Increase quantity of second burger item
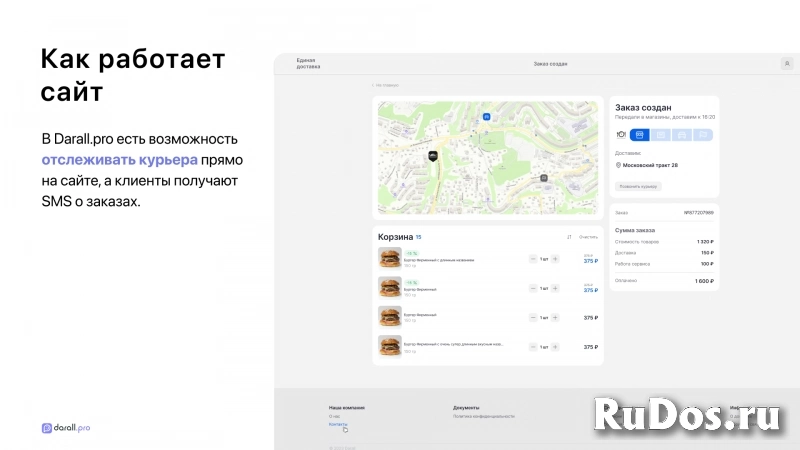The height and width of the screenshot is (450, 800). (x=555, y=289)
